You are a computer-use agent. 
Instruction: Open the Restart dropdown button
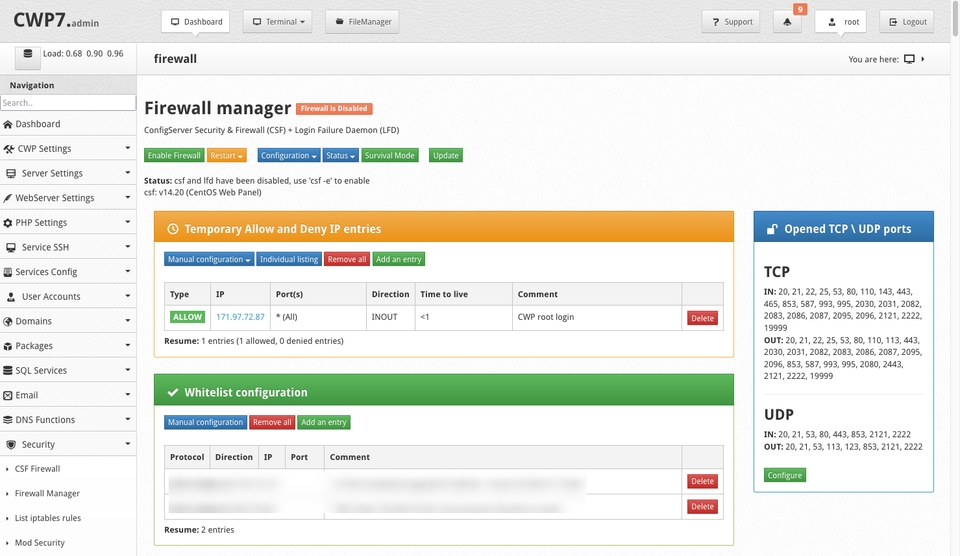pyautogui.click(x=227, y=156)
